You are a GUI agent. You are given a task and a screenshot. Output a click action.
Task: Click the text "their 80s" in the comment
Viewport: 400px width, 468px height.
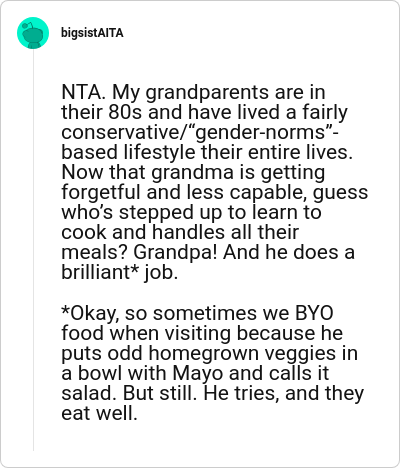tap(102, 112)
